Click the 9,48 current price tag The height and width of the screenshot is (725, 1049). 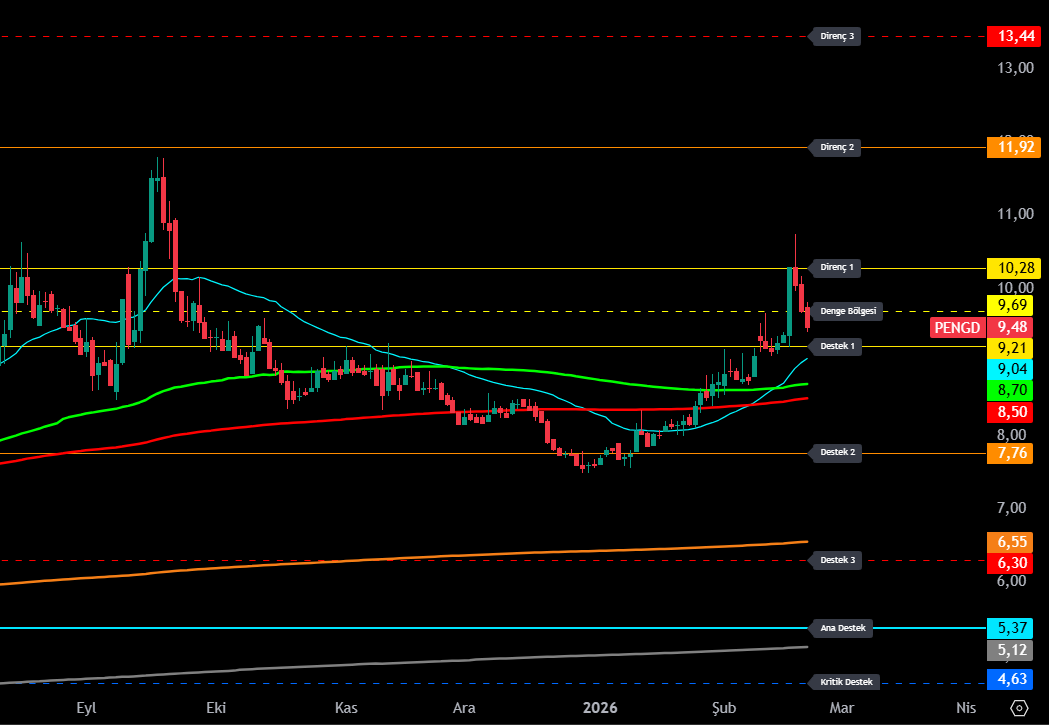[x=1010, y=327]
